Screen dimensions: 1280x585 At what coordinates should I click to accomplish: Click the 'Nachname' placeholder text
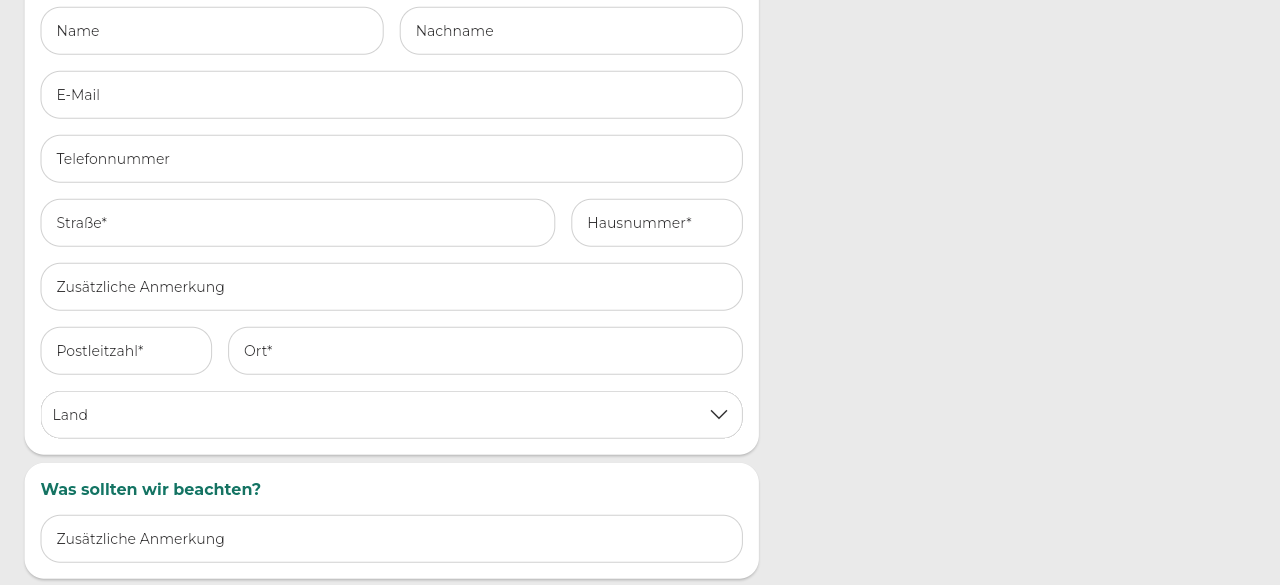(455, 31)
